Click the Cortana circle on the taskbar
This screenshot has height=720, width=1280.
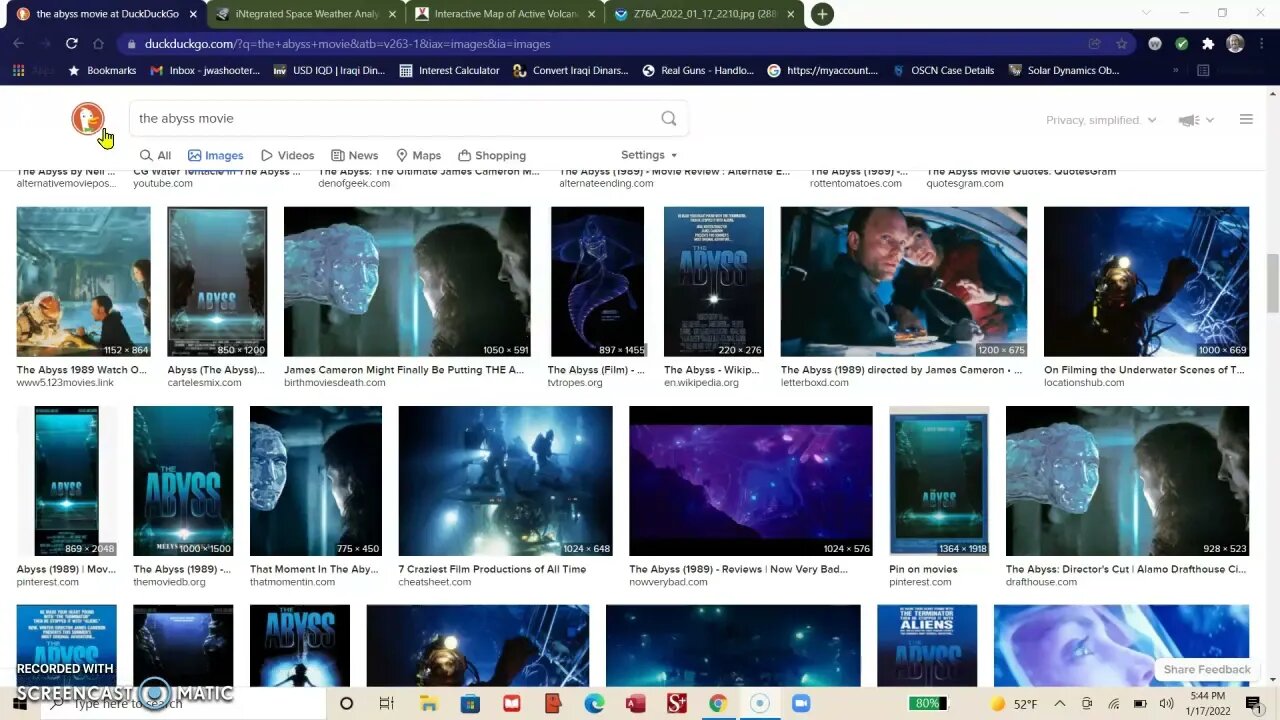click(346, 704)
